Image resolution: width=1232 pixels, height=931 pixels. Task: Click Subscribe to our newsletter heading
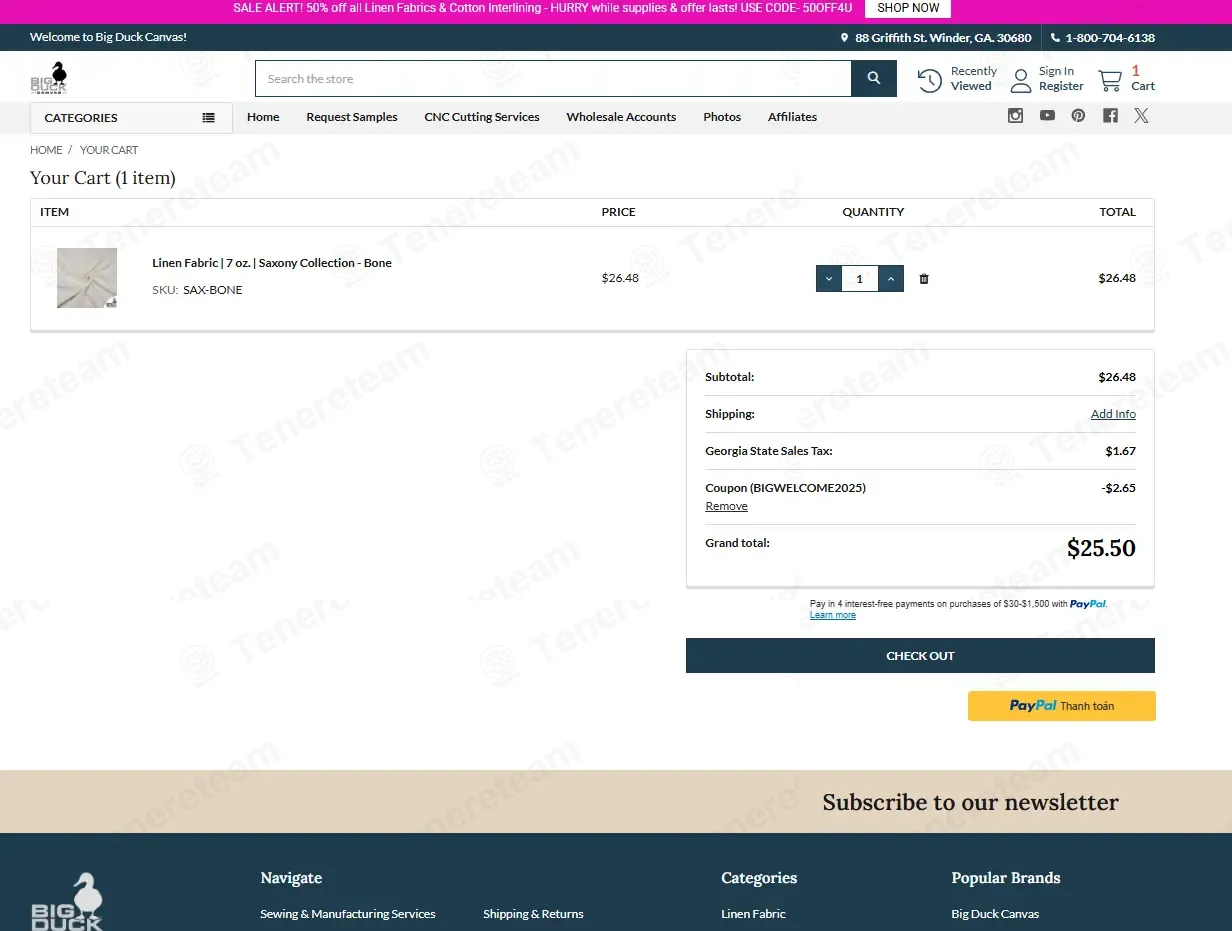pyautogui.click(x=970, y=802)
